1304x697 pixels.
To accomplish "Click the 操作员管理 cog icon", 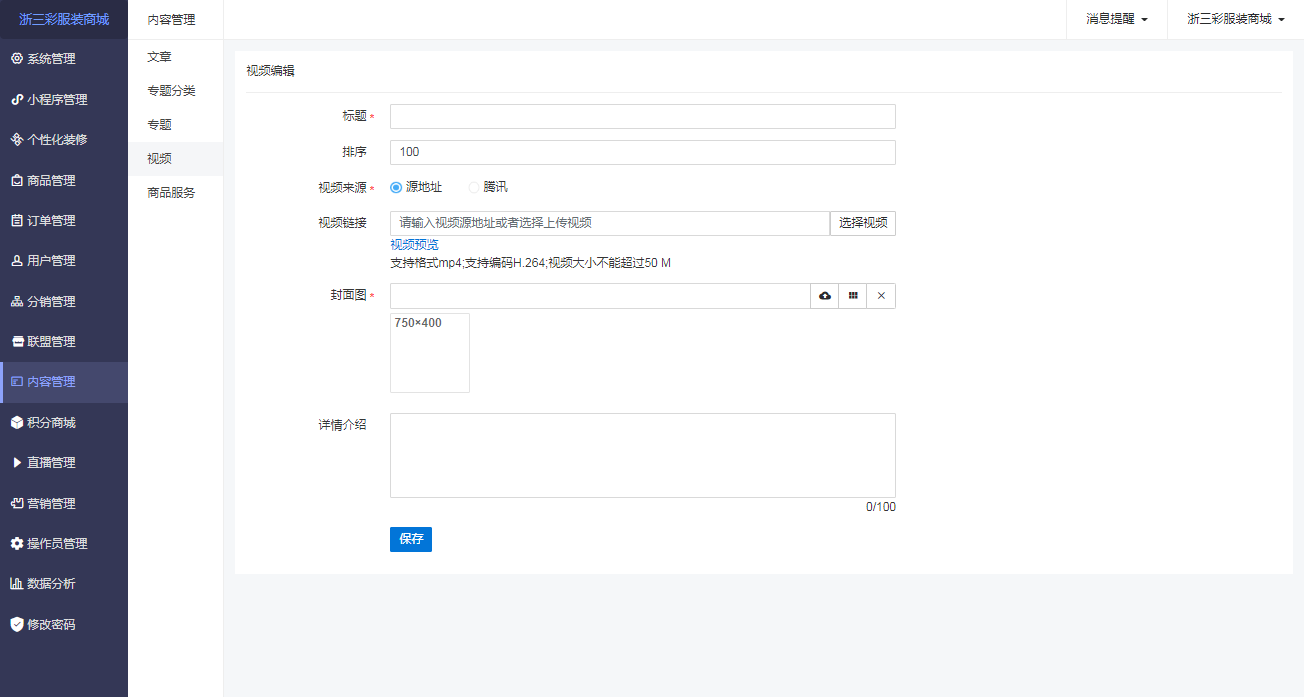I will click(x=16, y=544).
